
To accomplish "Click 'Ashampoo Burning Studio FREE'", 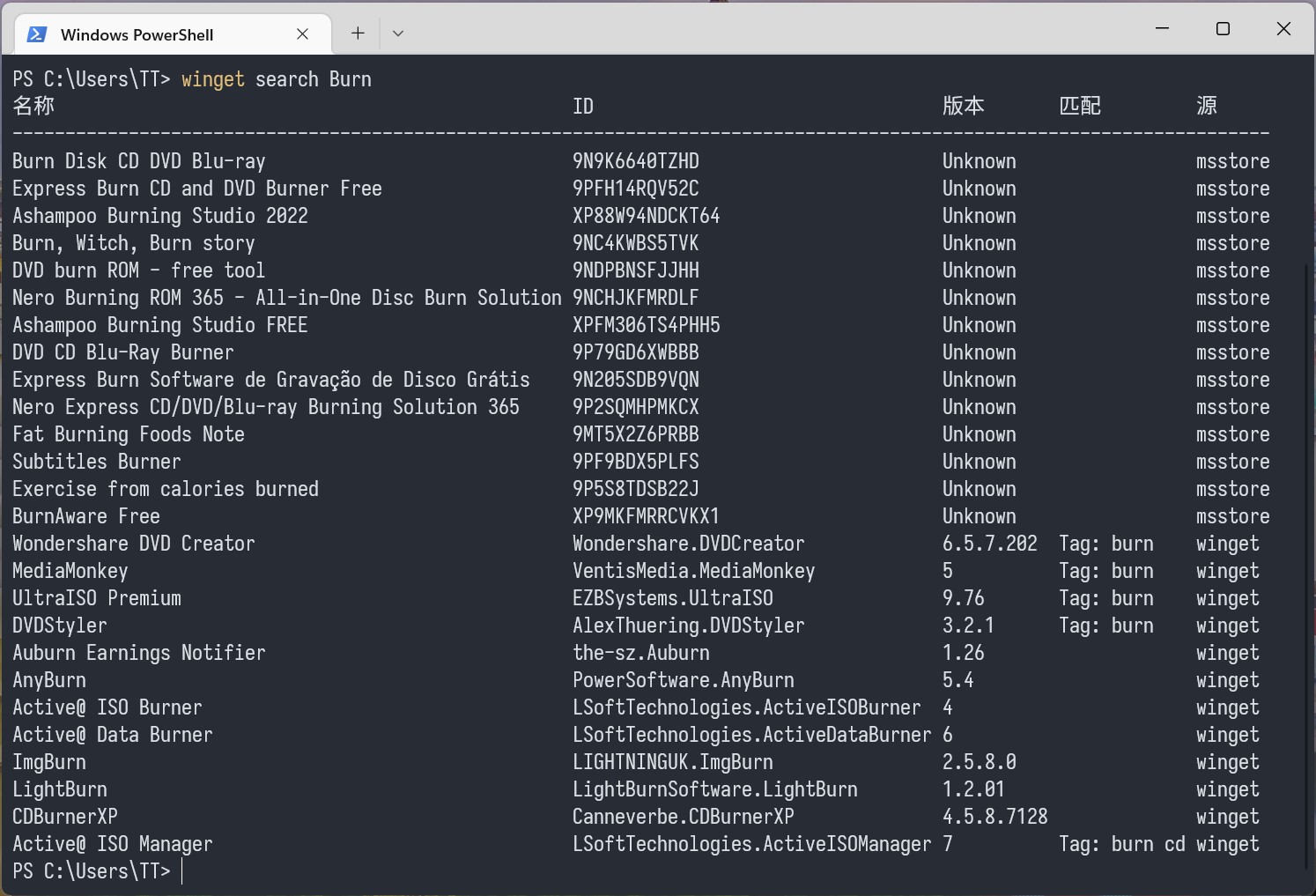I will pyautogui.click(x=160, y=325).
